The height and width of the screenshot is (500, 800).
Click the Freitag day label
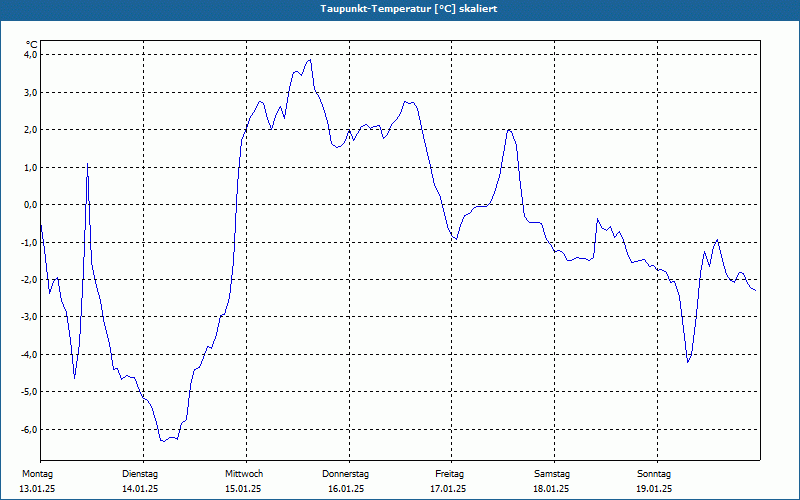click(449, 474)
